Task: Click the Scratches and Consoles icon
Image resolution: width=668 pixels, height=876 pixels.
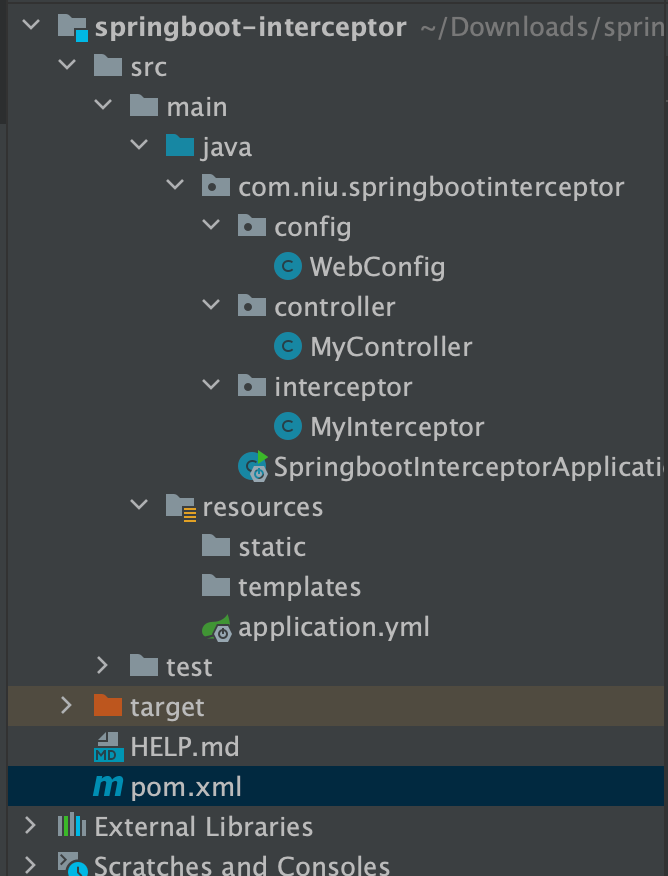Action: 71,864
